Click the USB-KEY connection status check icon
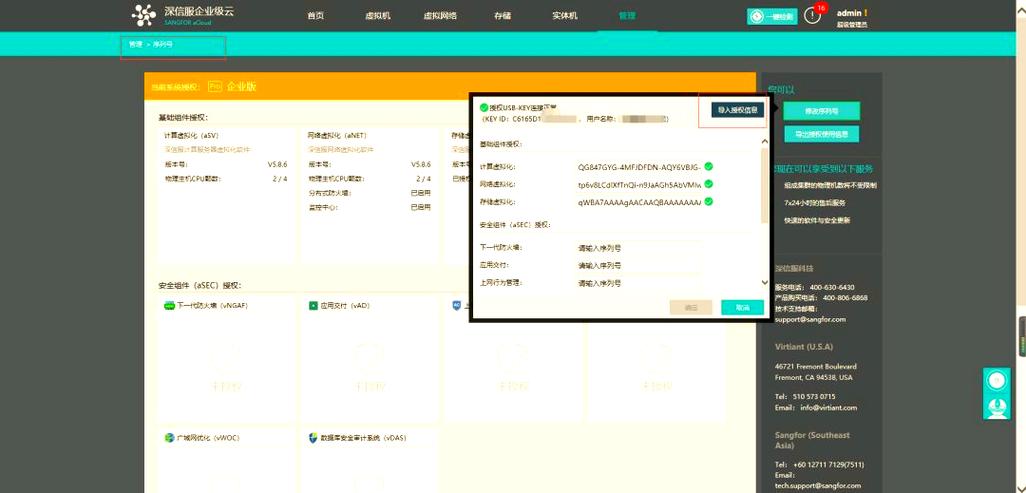 (x=484, y=107)
